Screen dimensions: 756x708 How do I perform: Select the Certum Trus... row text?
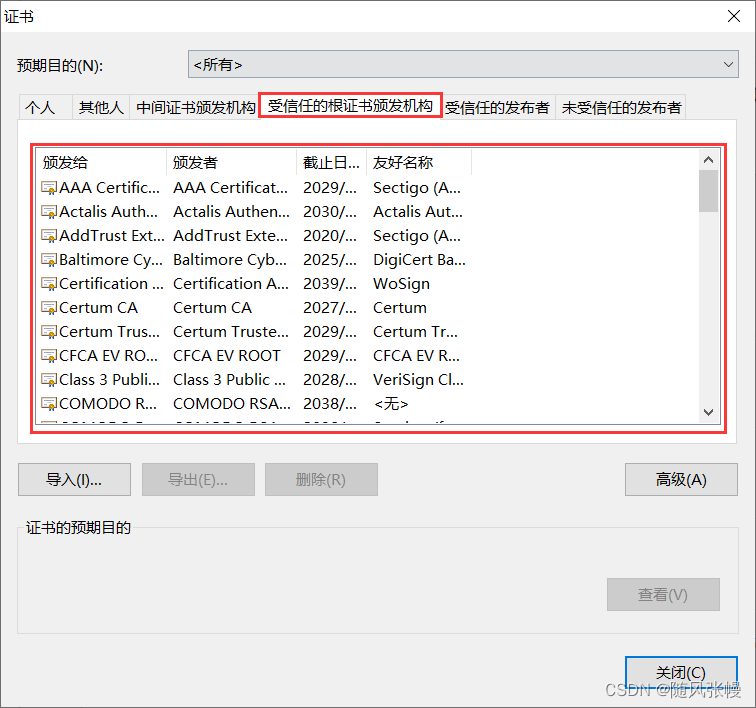click(109, 332)
